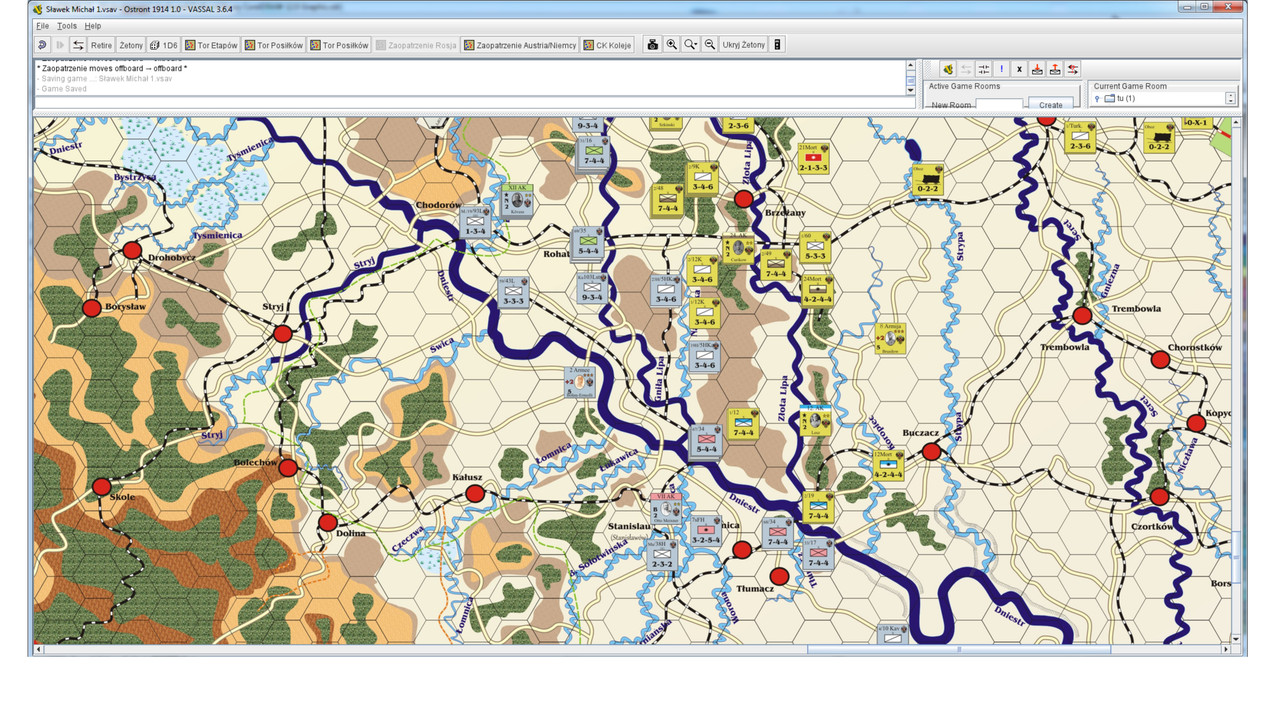This screenshot has width=1280, height=718.
Task: Click the red down-arrow tray icon
Action: tap(1037, 69)
